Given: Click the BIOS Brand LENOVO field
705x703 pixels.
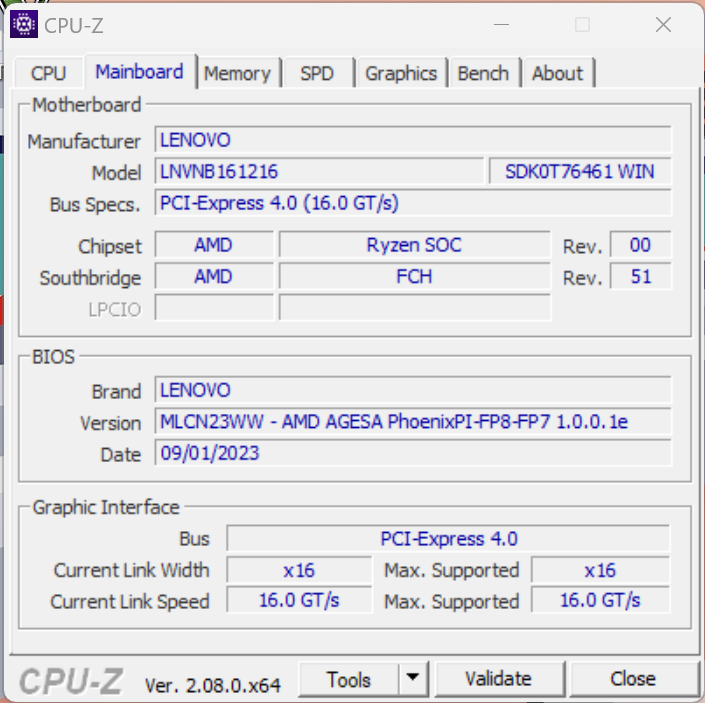Looking at the screenshot, I should [413, 390].
